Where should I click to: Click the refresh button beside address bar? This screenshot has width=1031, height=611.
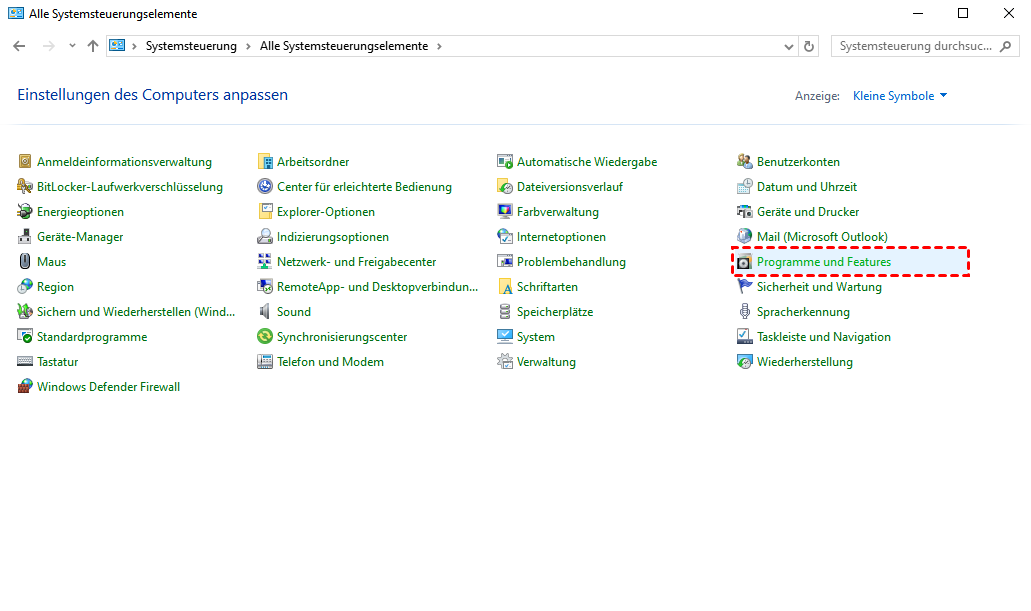(x=809, y=46)
